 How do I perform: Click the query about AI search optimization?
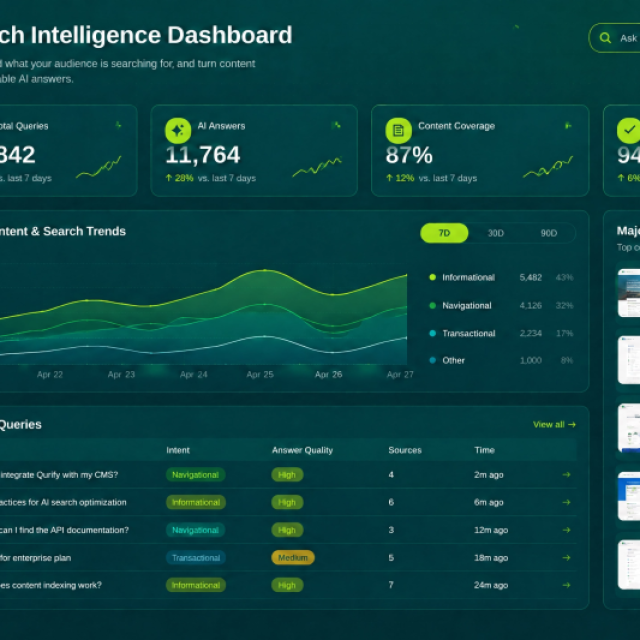[x=63, y=502]
